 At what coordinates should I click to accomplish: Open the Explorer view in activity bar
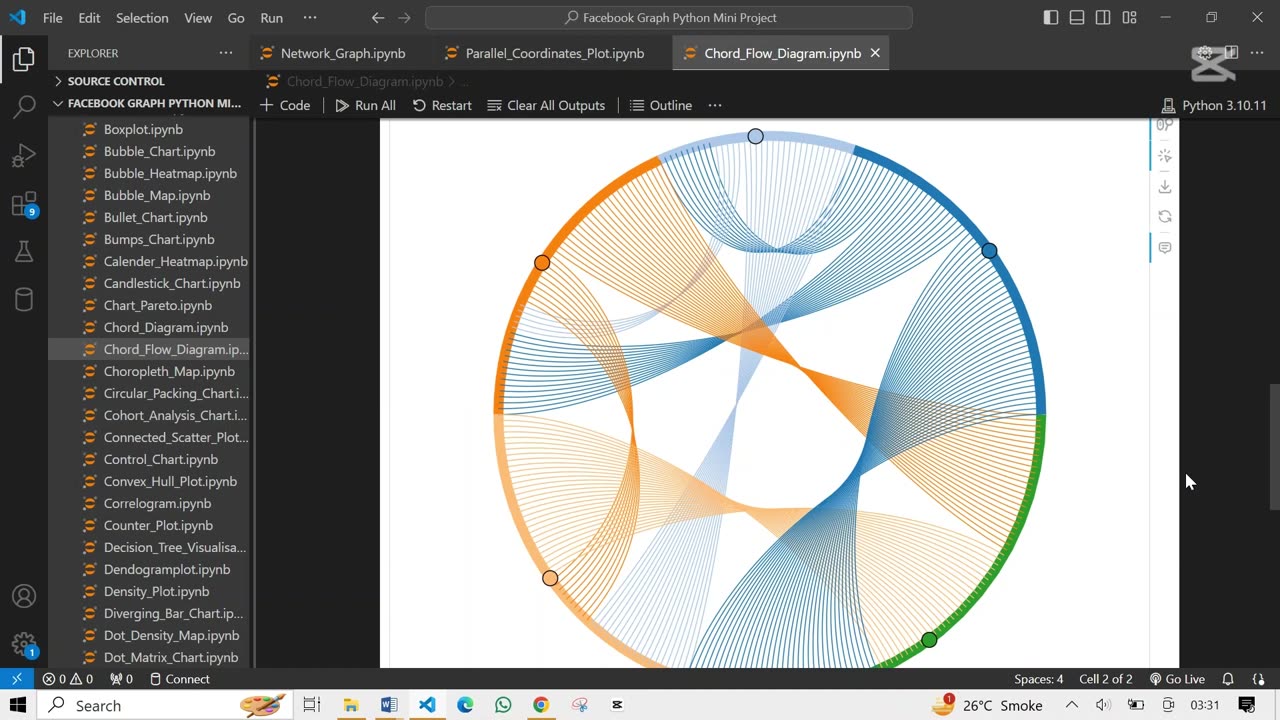click(x=24, y=59)
